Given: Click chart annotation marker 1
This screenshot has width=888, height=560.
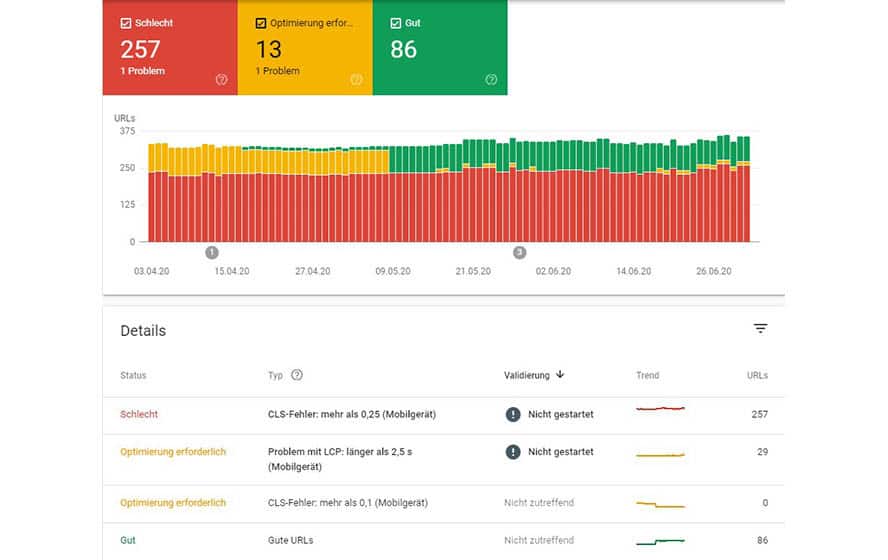Looking at the screenshot, I should click(212, 253).
